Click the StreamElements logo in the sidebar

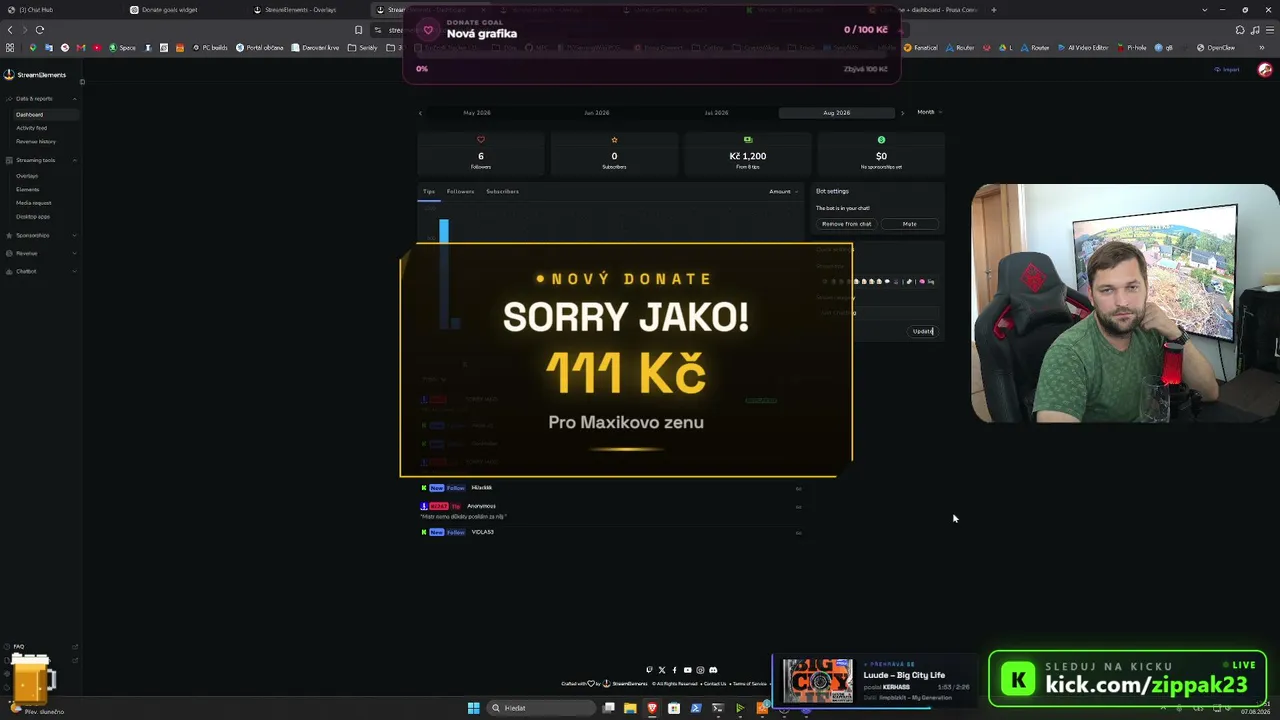coord(35,75)
